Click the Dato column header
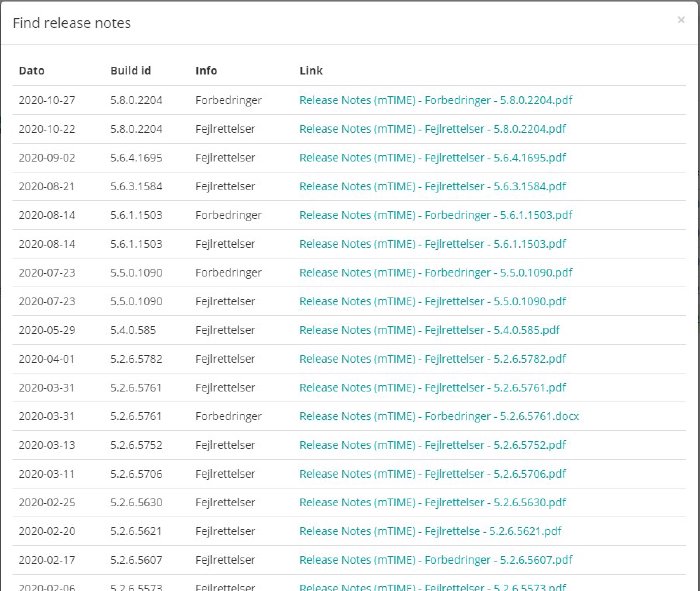Viewport: 700px width, 591px height. pos(32,71)
